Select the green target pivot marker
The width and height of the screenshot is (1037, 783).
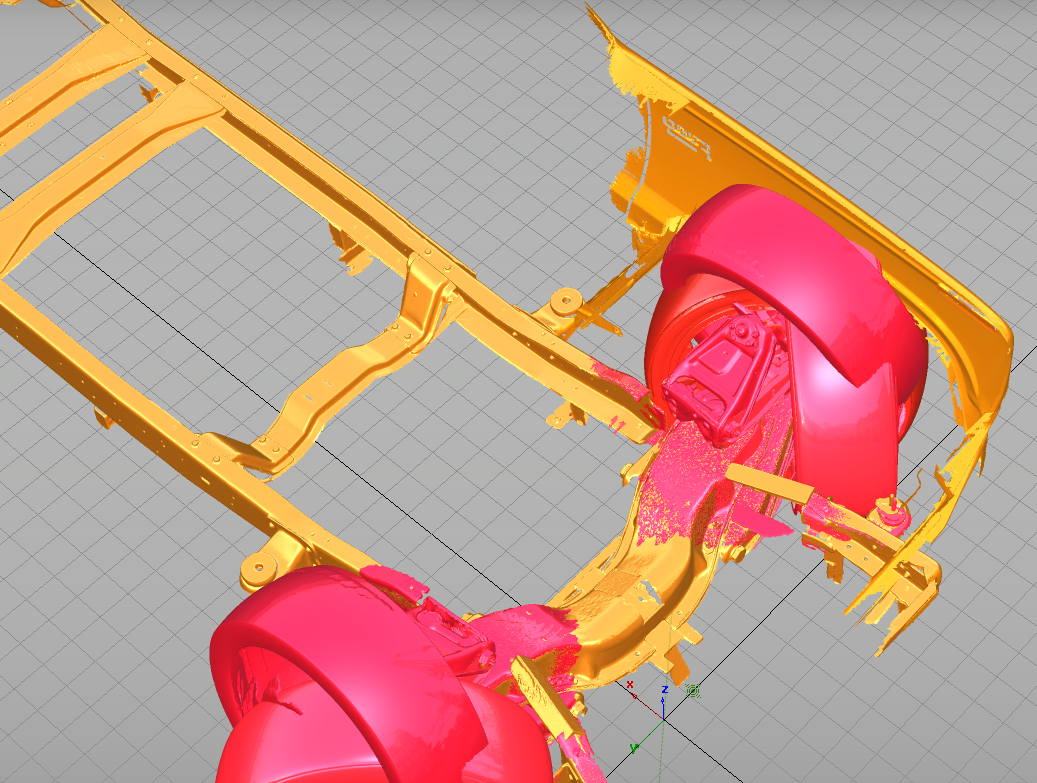[x=693, y=691]
